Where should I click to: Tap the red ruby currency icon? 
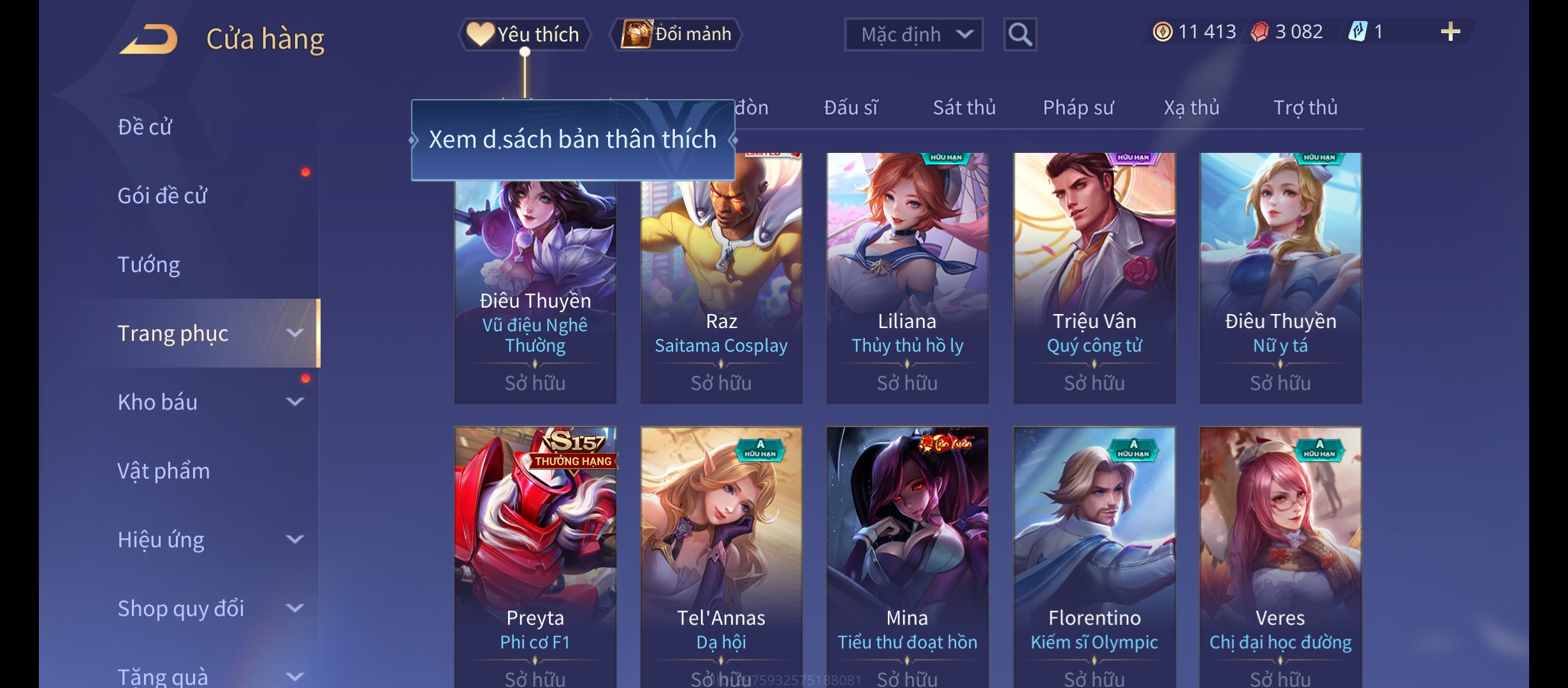point(1259,32)
